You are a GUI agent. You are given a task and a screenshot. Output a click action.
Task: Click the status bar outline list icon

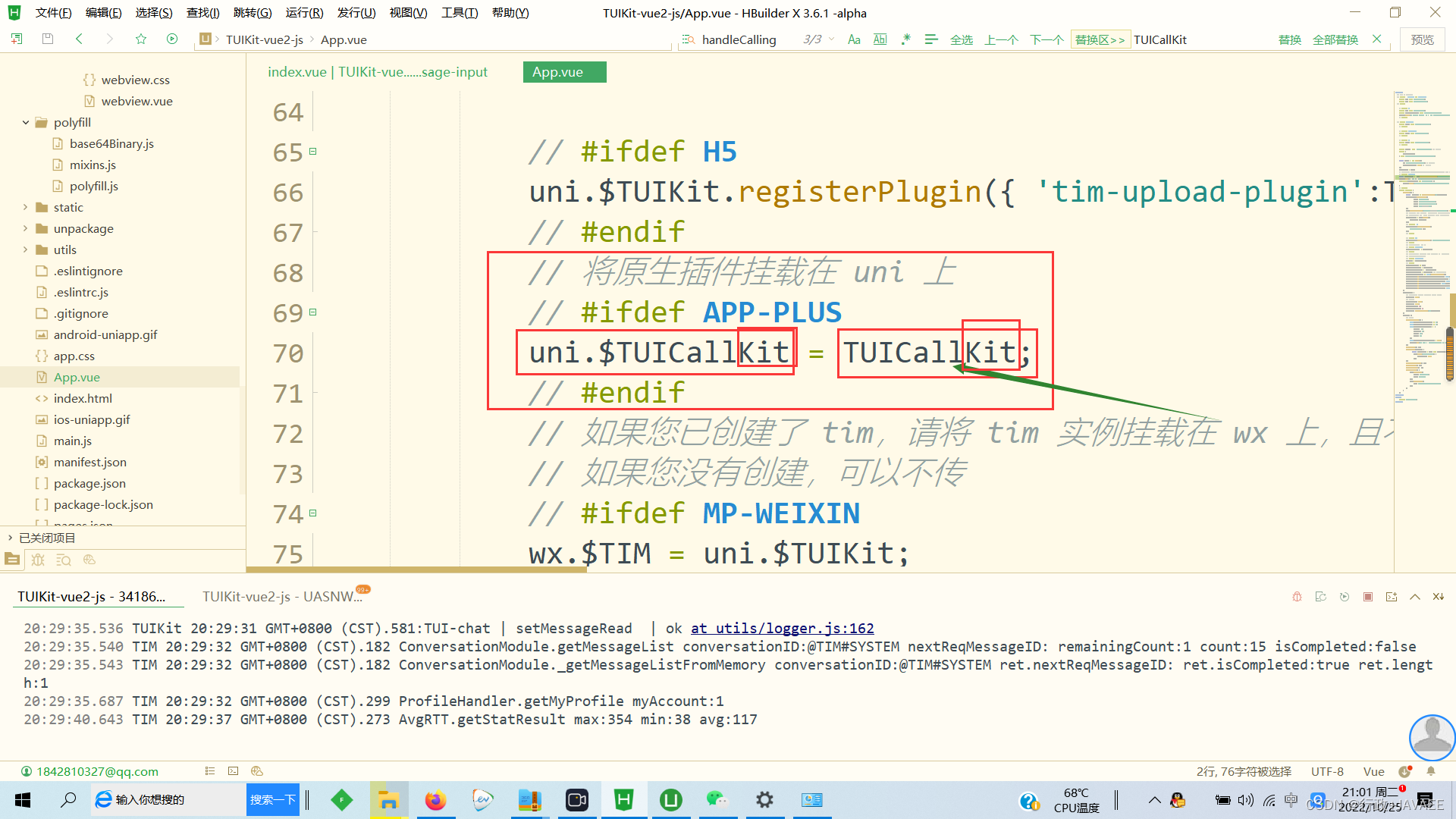coord(210,771)
